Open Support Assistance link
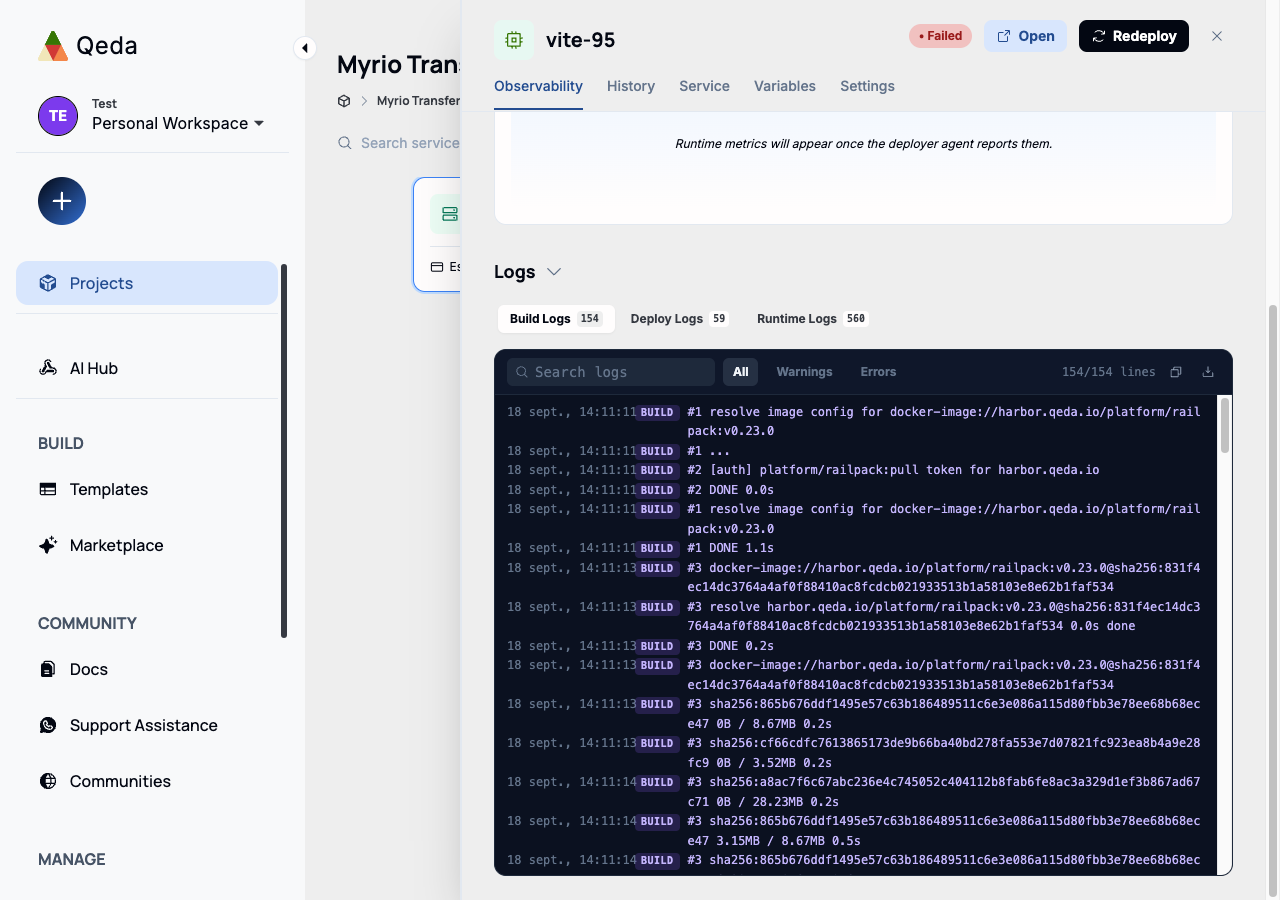The width and height of the screenshot is (1280, 900). pyautogui.click(x=147, y=725)
